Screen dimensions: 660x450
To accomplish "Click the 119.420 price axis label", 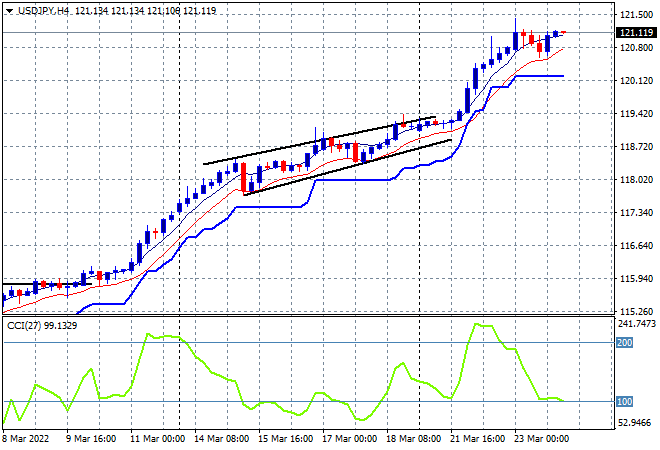I will (636, 114).
